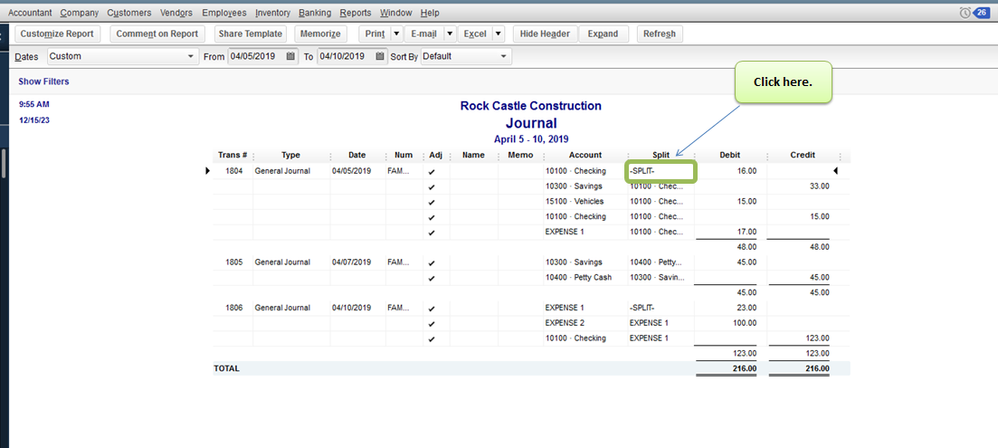
Task: Click the Trans # column header
Action: point(232,155)
